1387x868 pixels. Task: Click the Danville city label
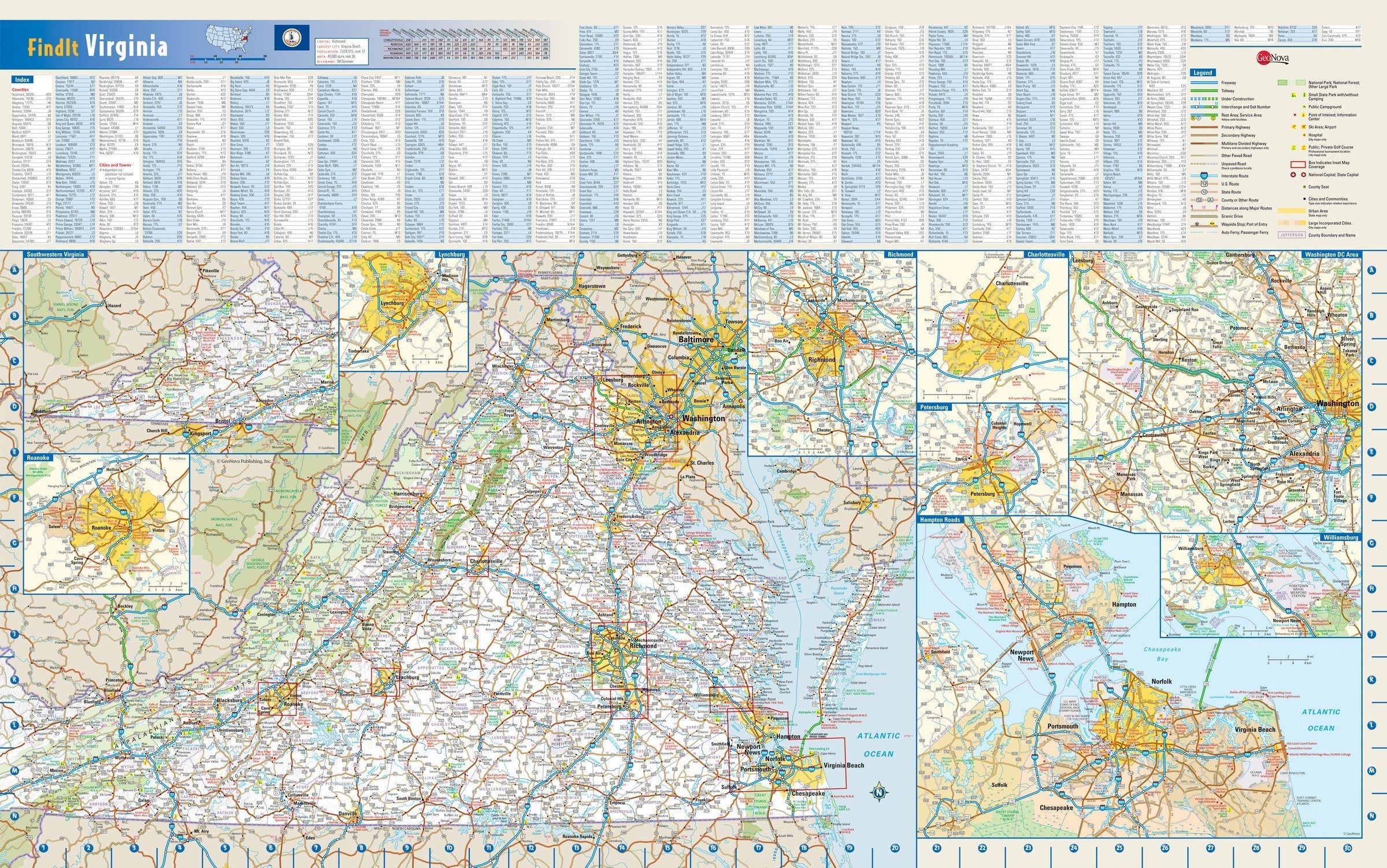[x=348, y=813]
